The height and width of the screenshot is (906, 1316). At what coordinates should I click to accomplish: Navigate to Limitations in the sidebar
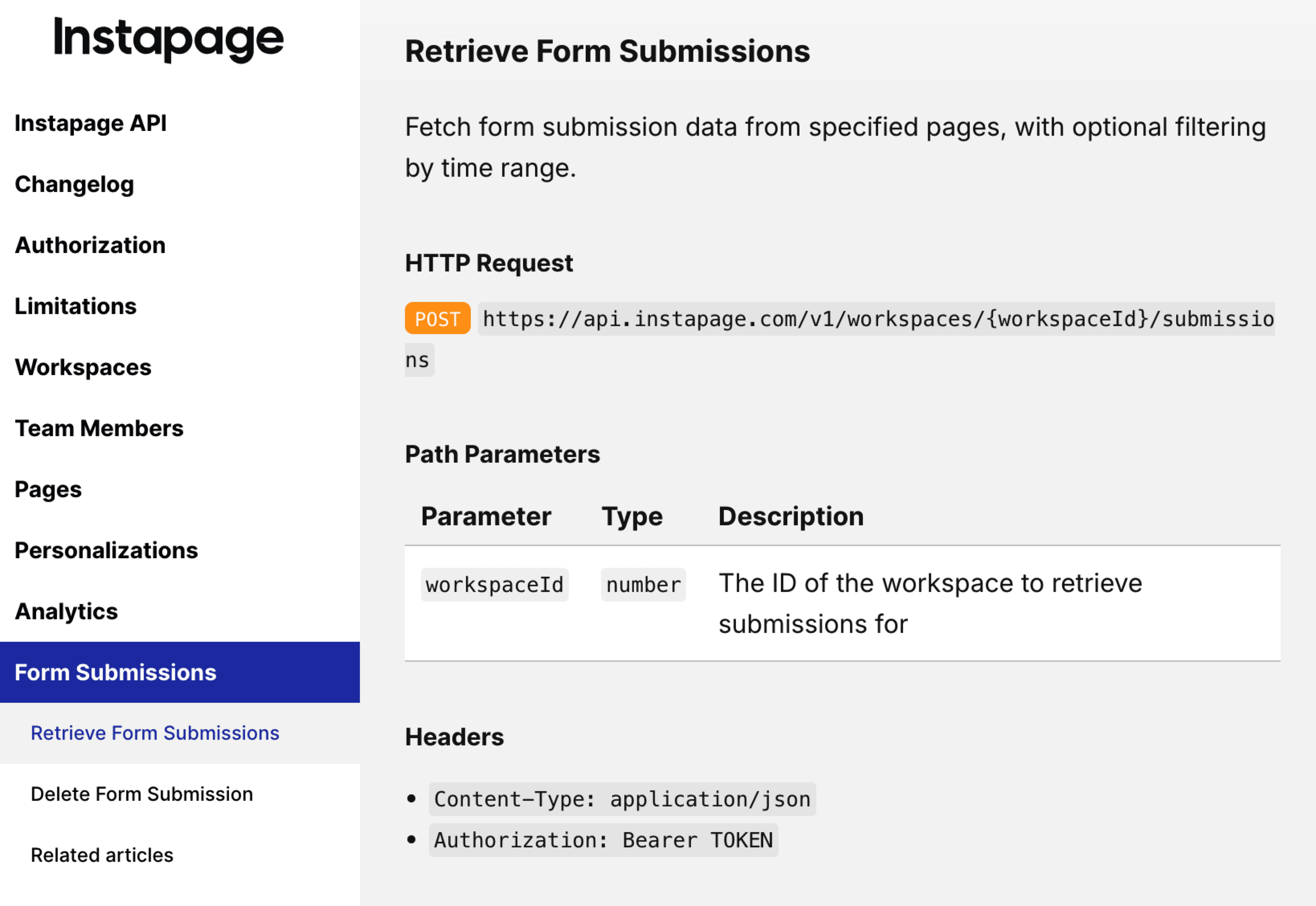[x=76, y=306]
